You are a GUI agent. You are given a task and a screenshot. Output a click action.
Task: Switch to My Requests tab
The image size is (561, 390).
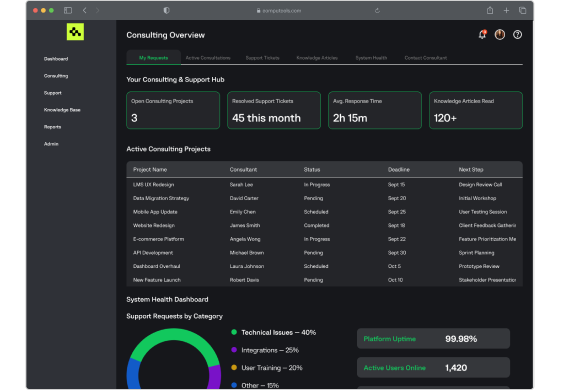tap(153, 58)
